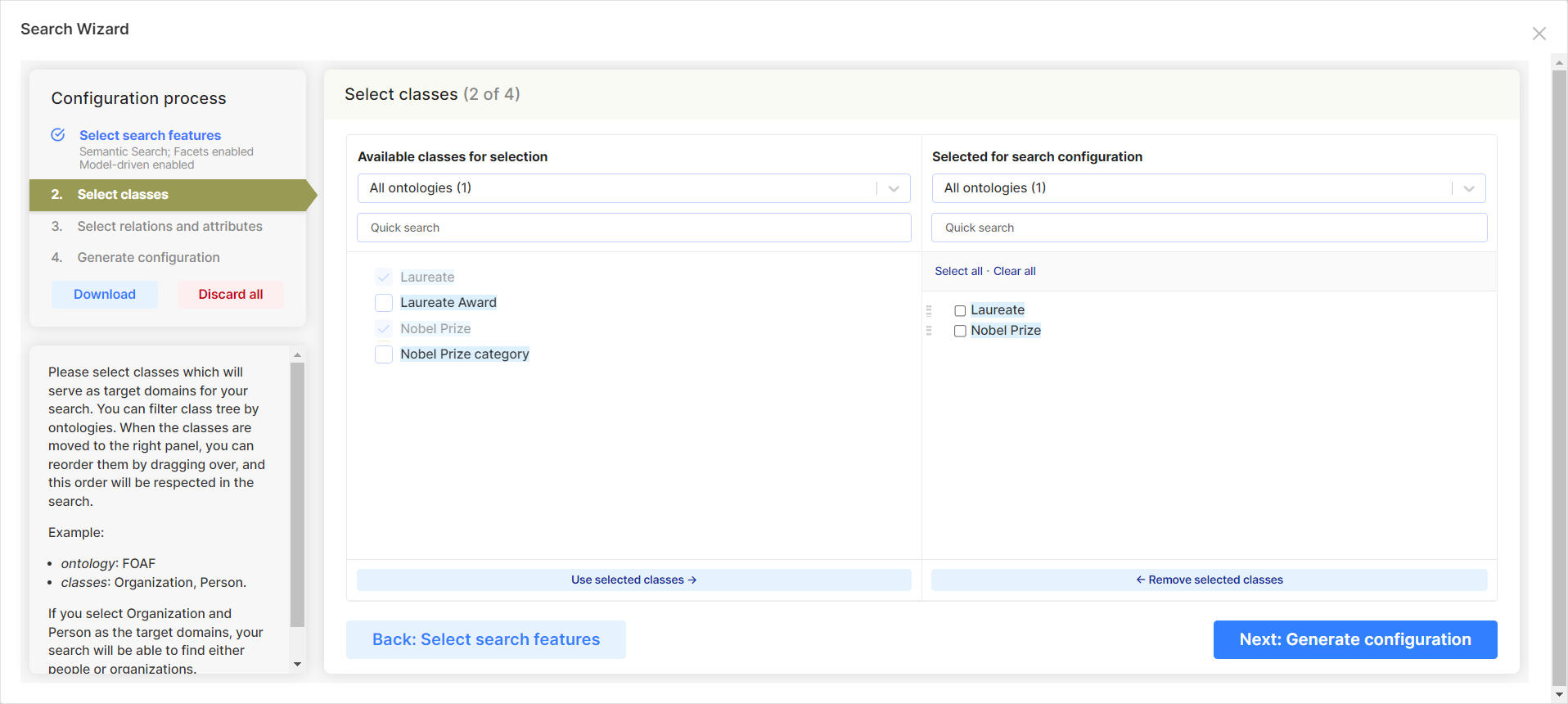Screen dimensions: 1568x704
Task: Open step 4 Generate configuration
Action: click(148, 257)
